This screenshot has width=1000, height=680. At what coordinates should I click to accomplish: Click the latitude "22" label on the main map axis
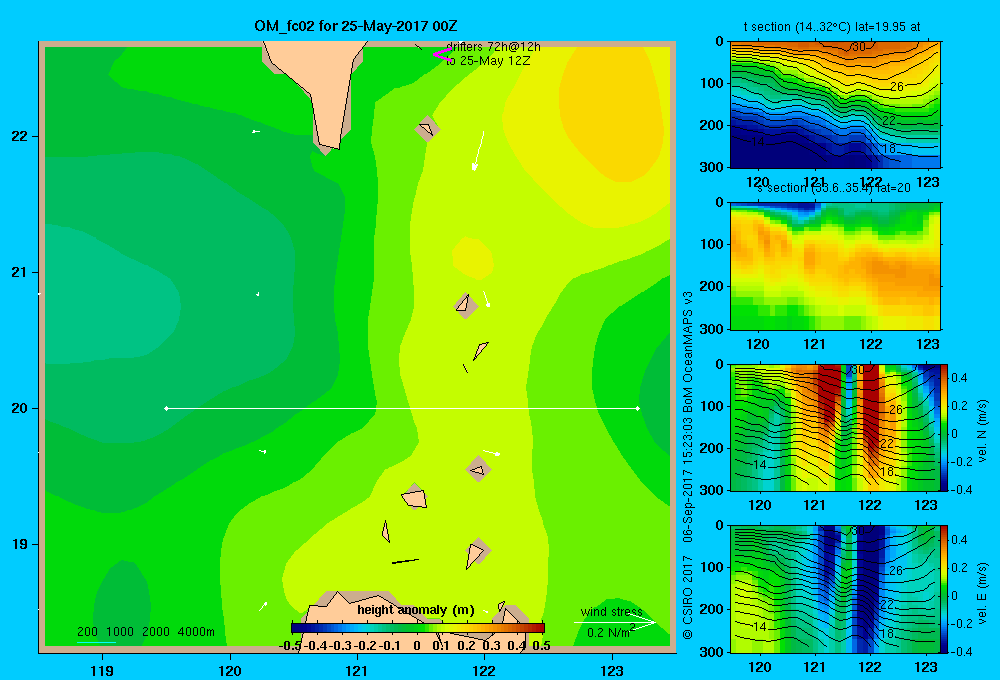click(x=19, y=136)
